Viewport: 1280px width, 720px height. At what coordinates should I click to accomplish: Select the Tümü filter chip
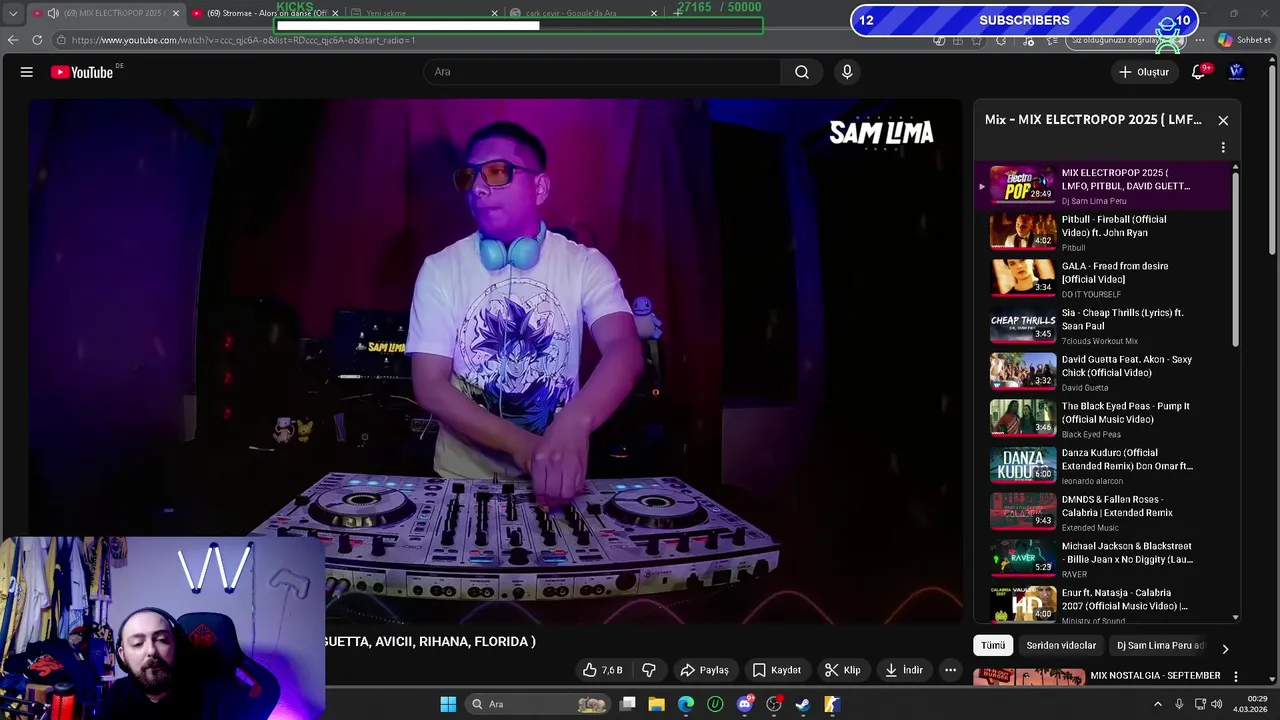point(993,646)
